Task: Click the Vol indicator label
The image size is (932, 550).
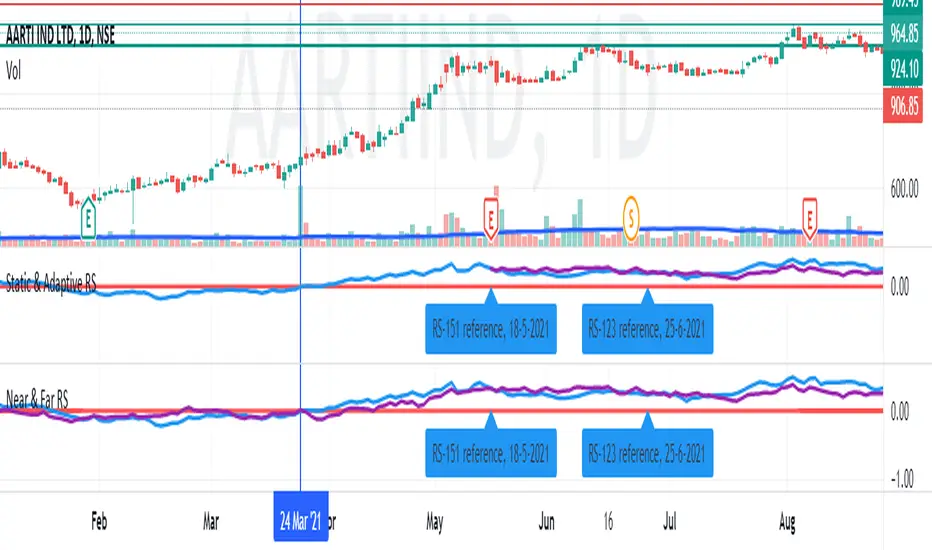Action: coord(13,71)
